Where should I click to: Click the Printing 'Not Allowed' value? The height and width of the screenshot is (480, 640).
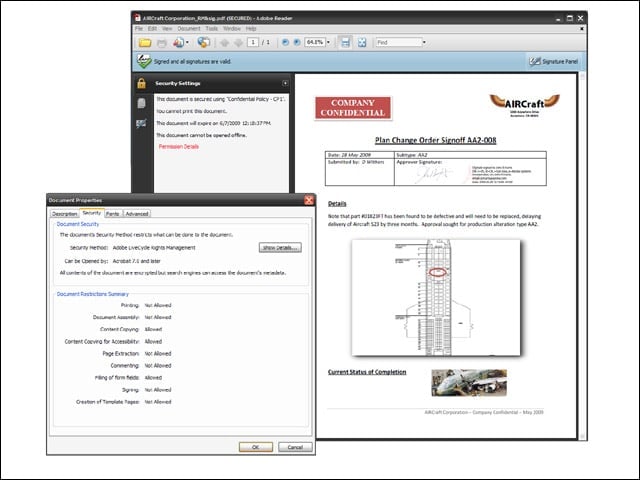click(x=158, y=305)
